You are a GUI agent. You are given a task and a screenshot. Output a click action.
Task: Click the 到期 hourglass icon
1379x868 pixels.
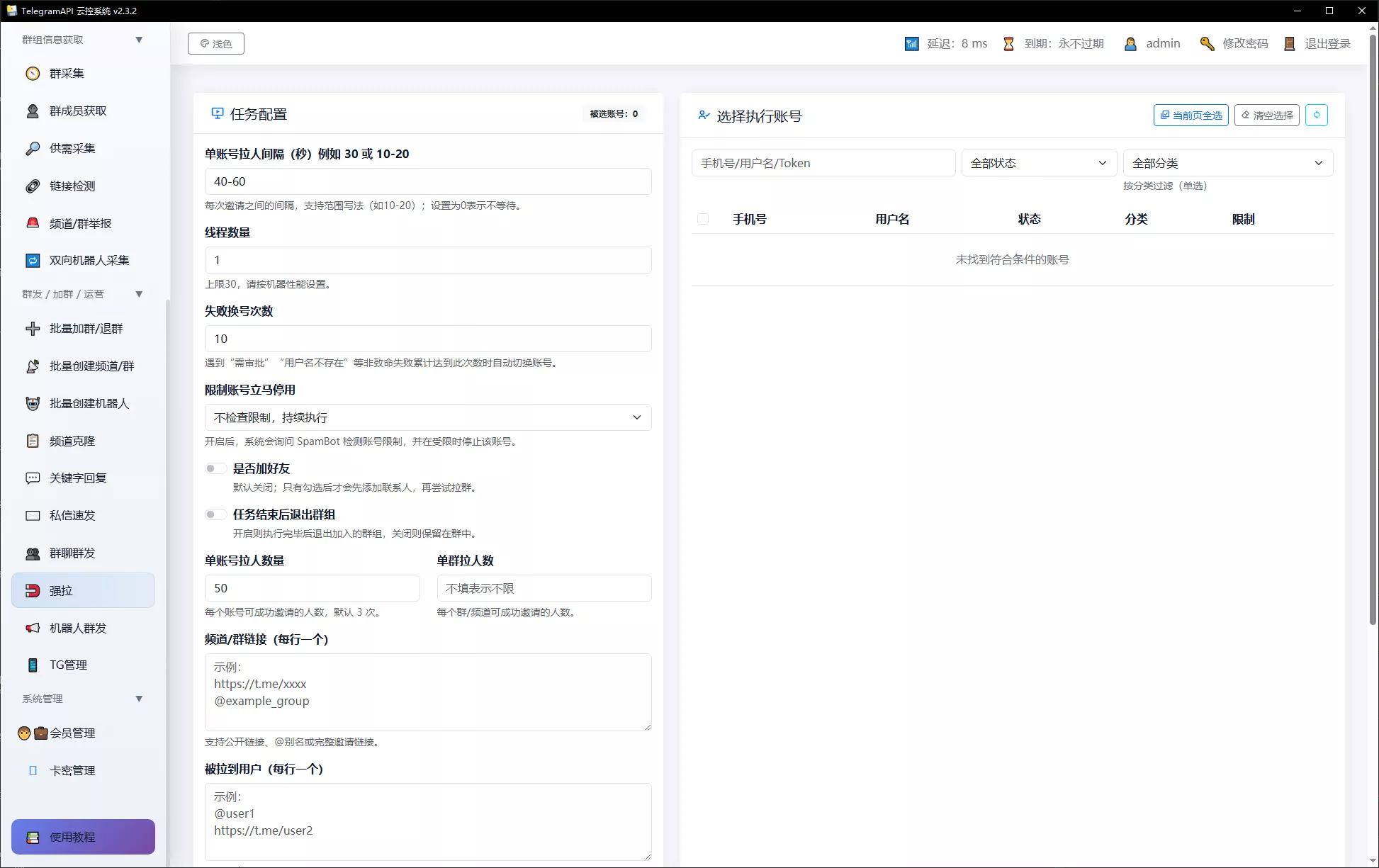tap(1008, 44)
